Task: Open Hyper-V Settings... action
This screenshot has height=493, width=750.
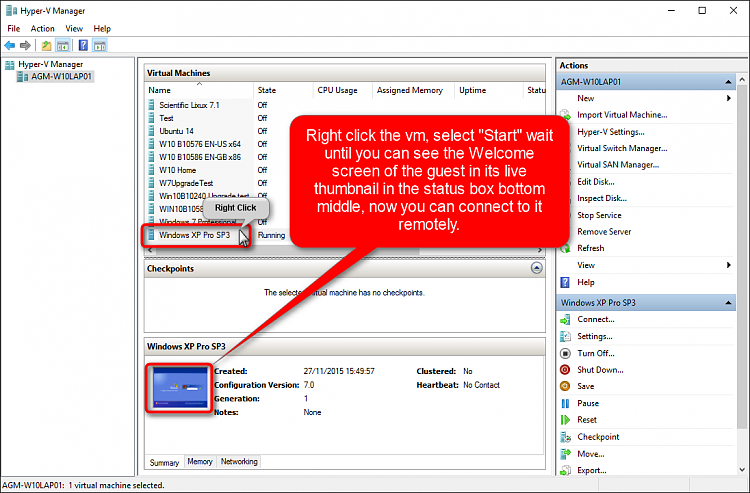Action: tap(610, 131)
